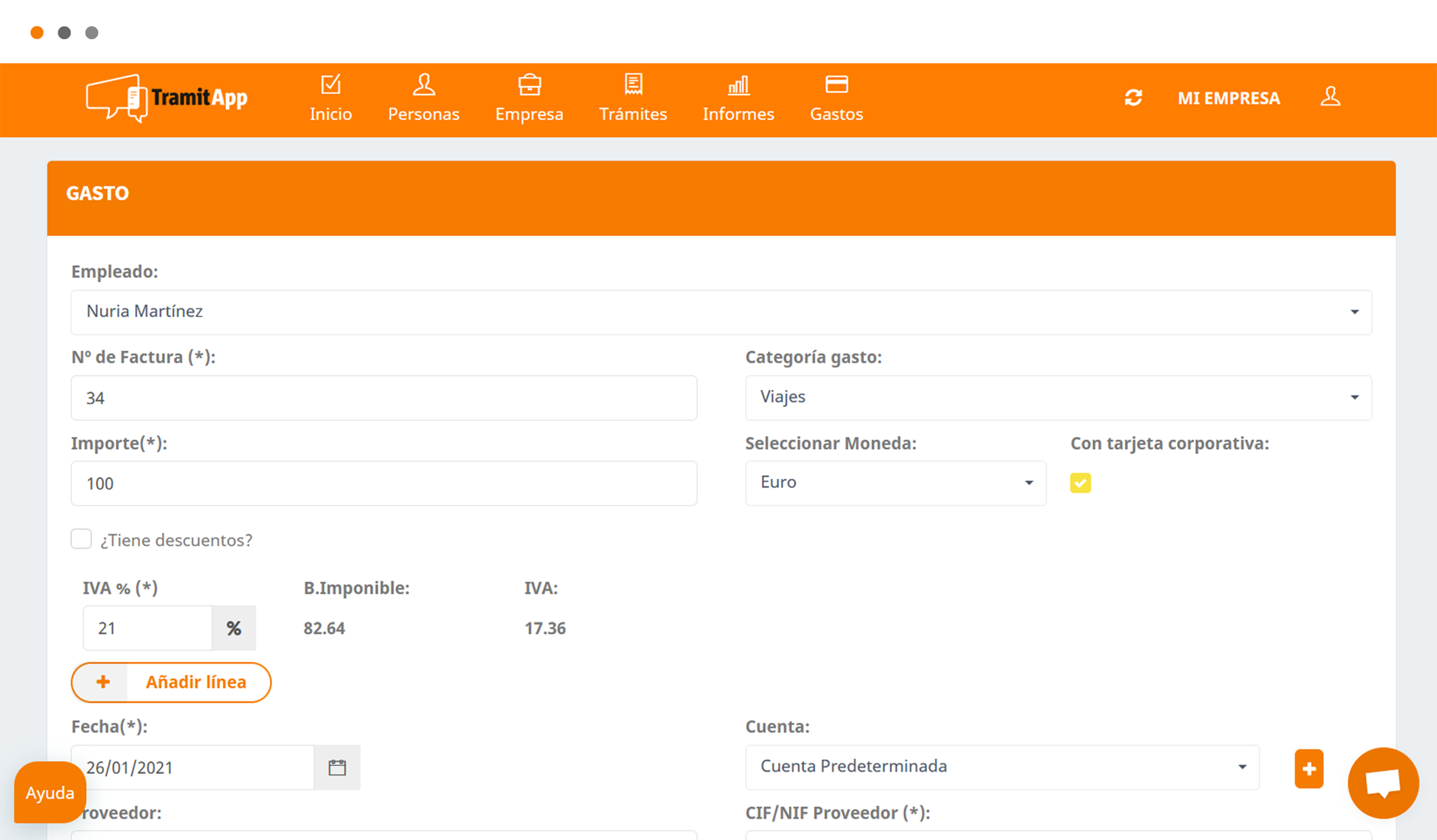Click the TramitApp logo
The height and width of the screenshot is (840, 1437).
167,98
